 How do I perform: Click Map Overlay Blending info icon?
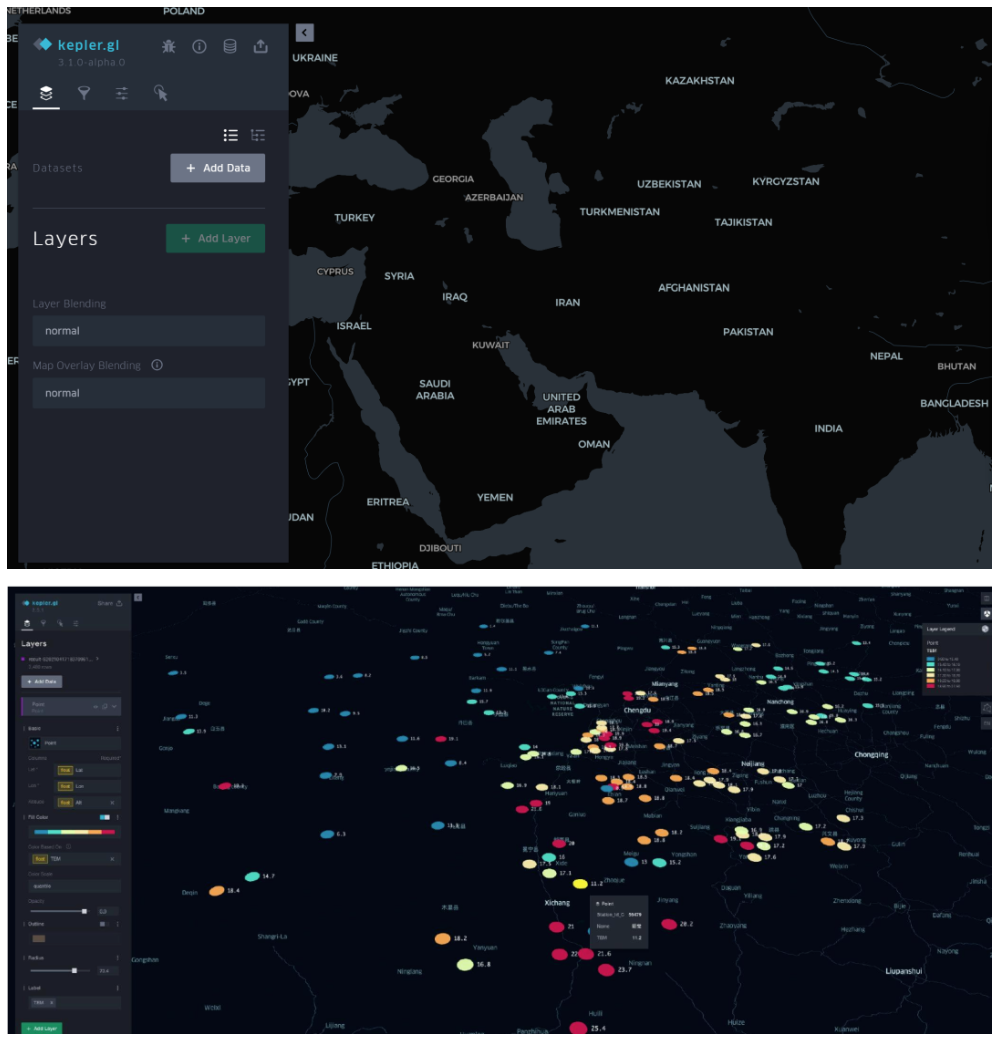tap(157, 365)
